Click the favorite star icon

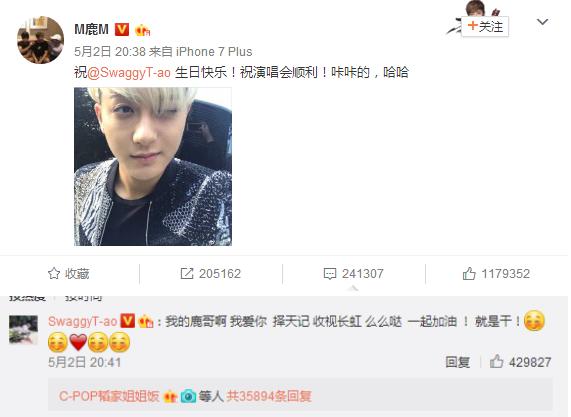pos(54,274)
